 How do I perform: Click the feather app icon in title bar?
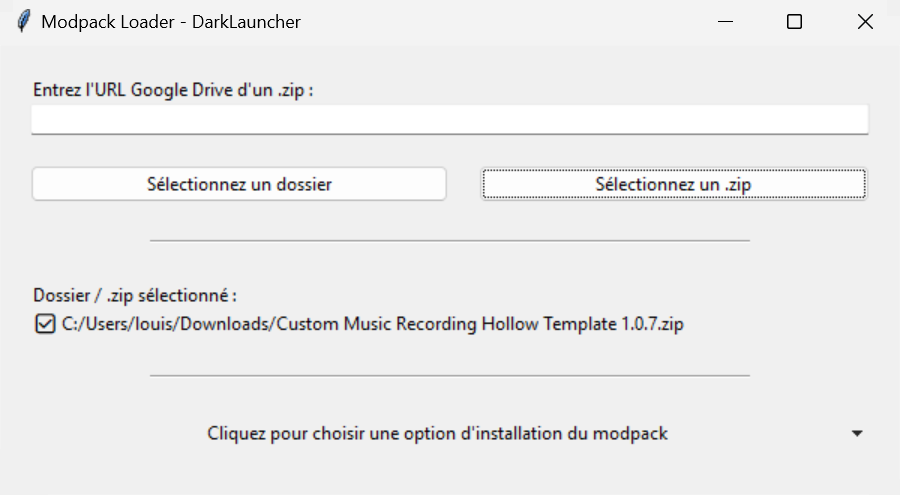coord(24,21)
